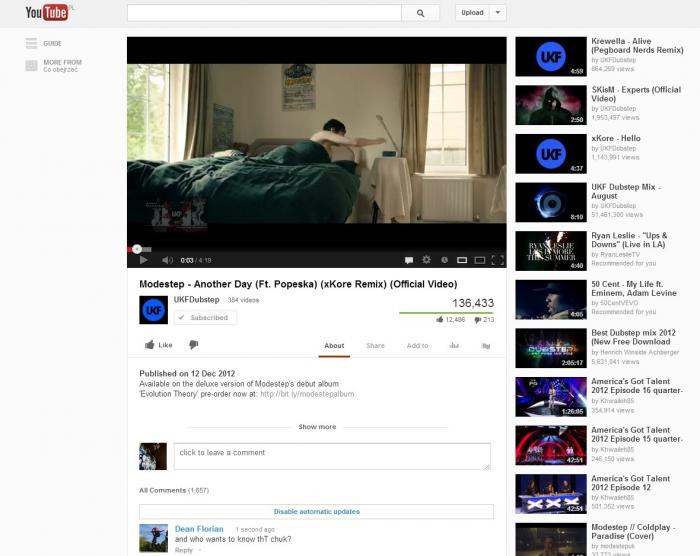Click into the search field
This screenshot has width=700, height=556.
(x=264, y=13)
